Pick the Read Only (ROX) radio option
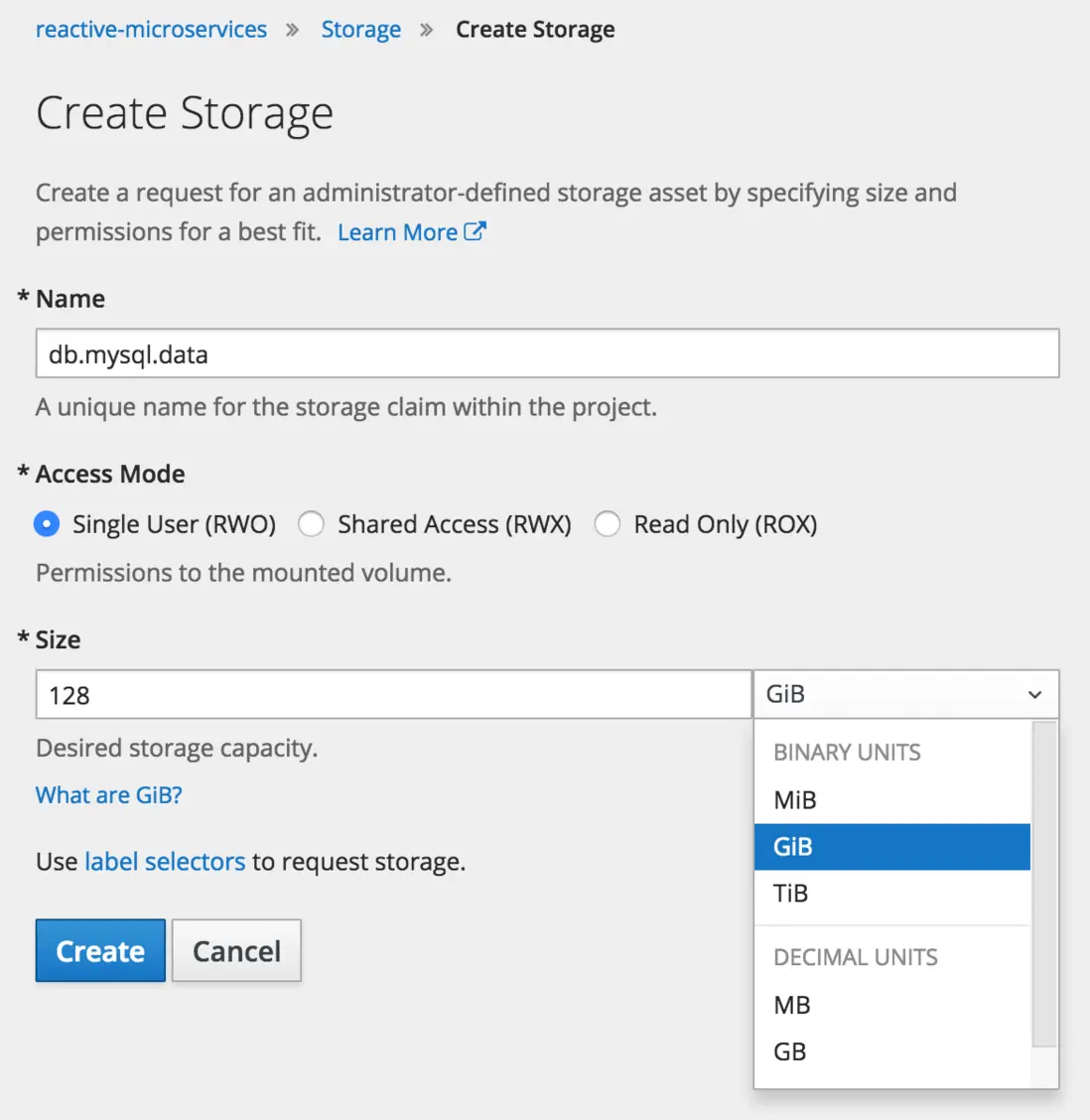Viewport: 1090px width, 1120px height. pyautogui.click(x=608, y=524)
